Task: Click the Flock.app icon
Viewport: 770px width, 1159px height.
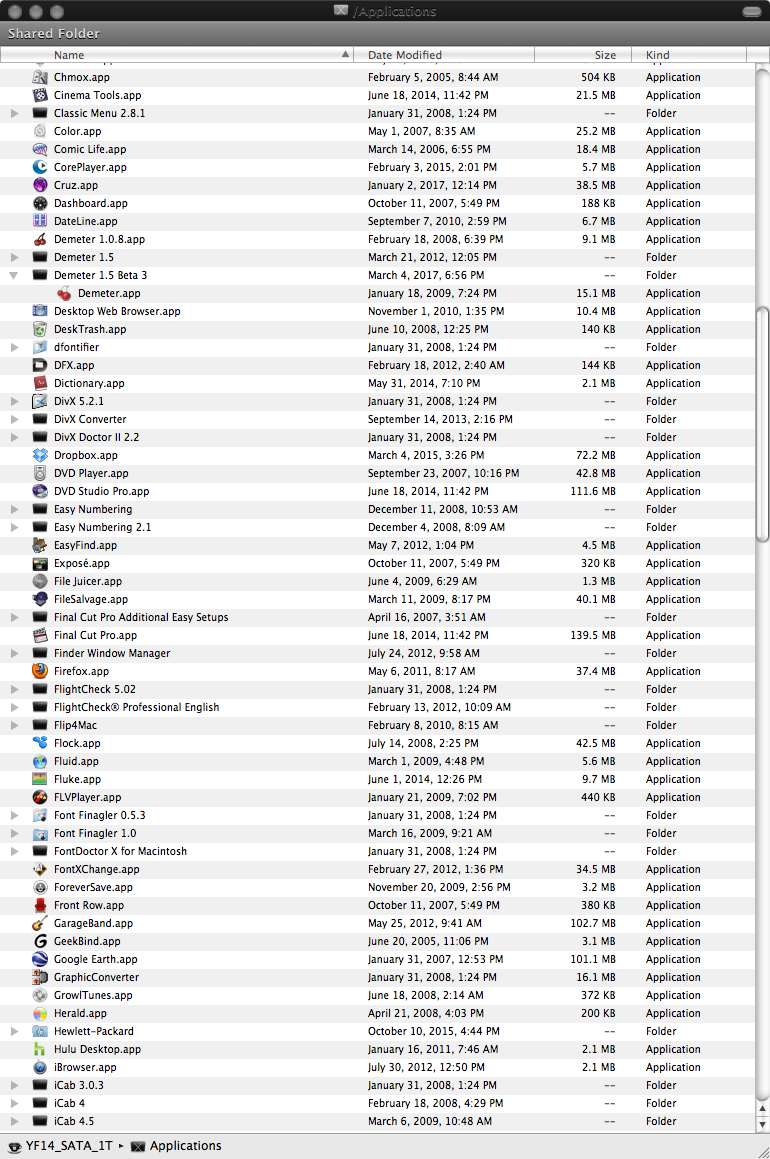Action: [x=40, y=743]
